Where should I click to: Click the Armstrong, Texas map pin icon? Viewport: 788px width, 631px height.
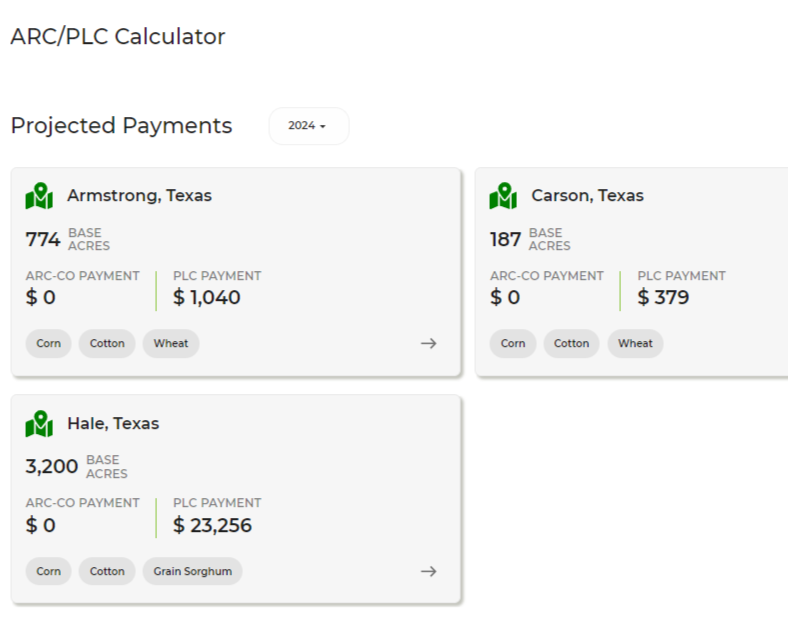pyautogui.click(x=39, y=196)
